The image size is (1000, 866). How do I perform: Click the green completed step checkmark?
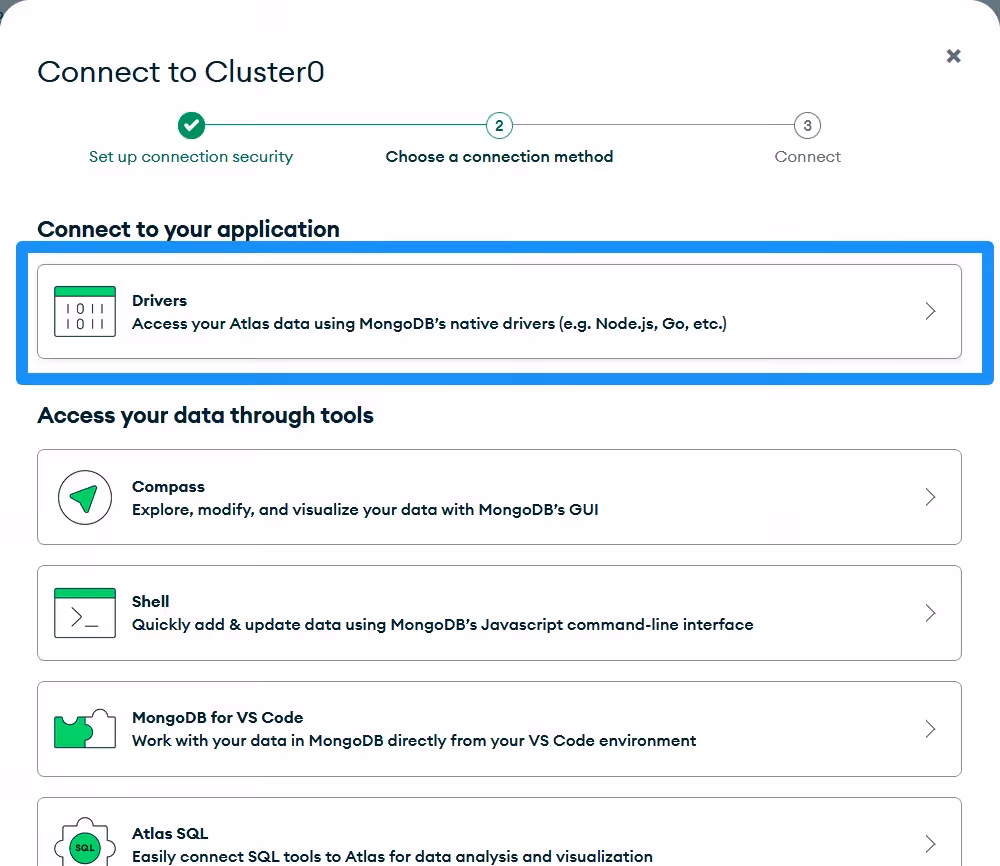pos(191,126)
